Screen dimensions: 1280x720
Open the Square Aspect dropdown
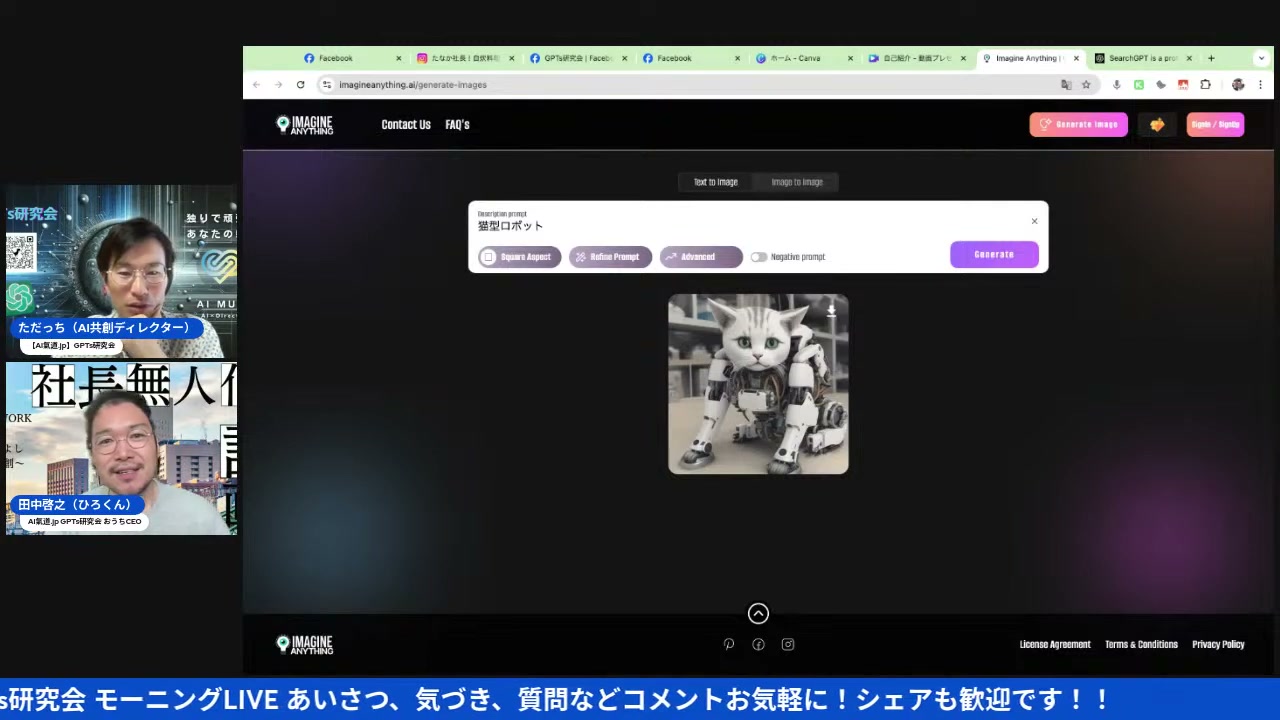(x=519, y=257)
